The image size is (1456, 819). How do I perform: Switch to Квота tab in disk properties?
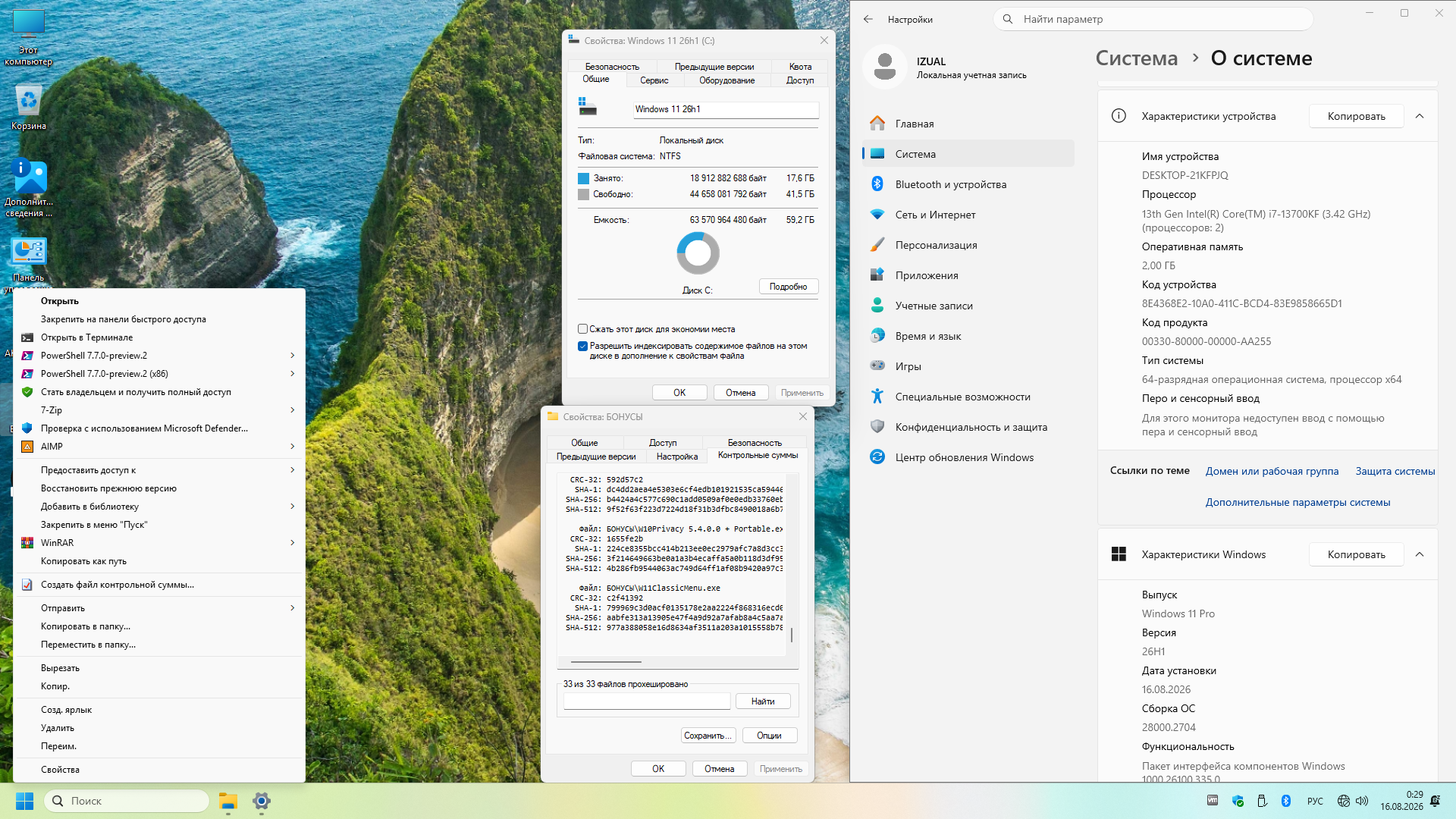[800, 67]
